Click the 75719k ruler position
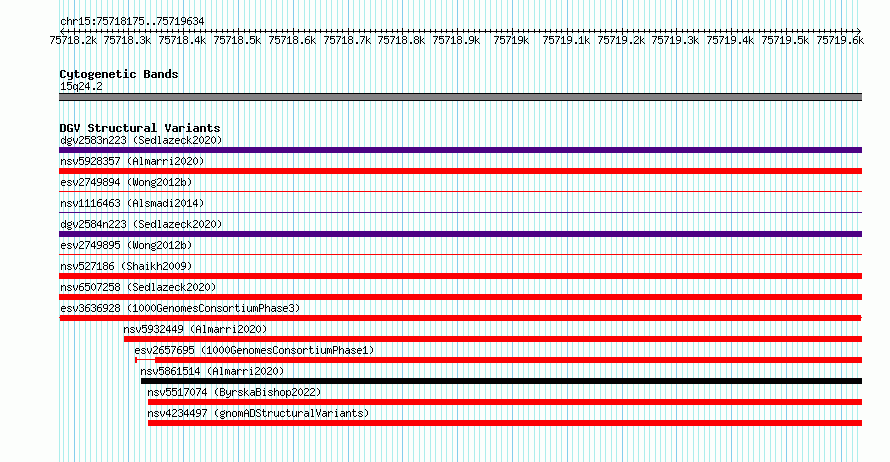890x462 pixels. pyautogui.click(x=511, y=40)
